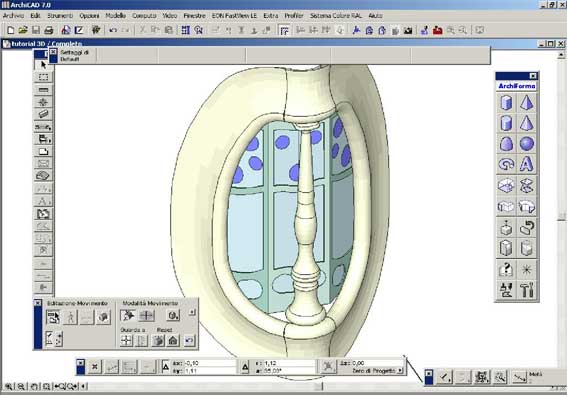Toggle the Modalità Movimento crosshair mode
The image size is (567, 395).
point(146,315)
